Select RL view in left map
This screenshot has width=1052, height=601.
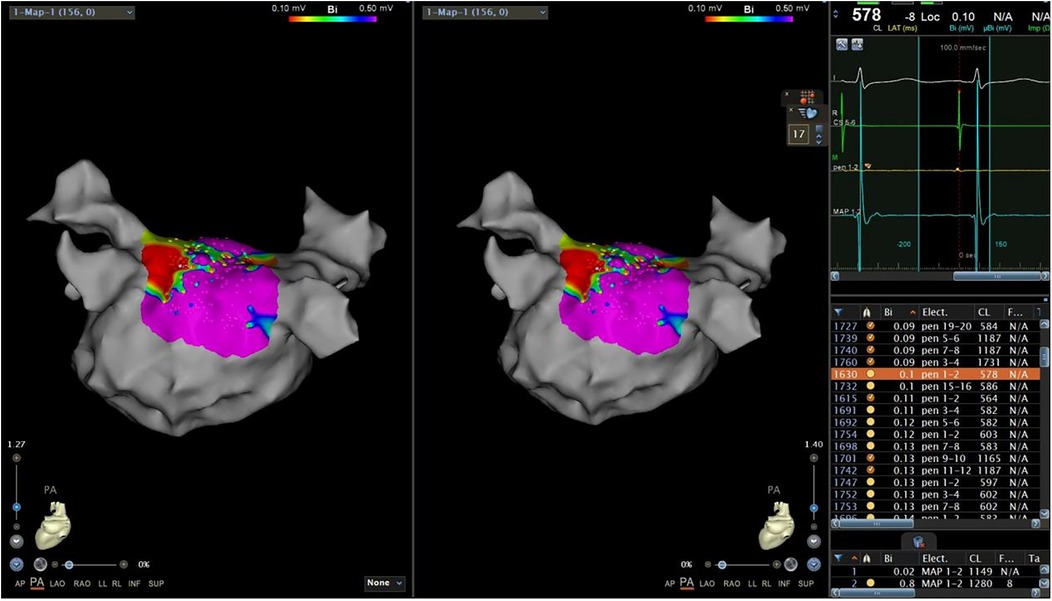pos(117,584)
